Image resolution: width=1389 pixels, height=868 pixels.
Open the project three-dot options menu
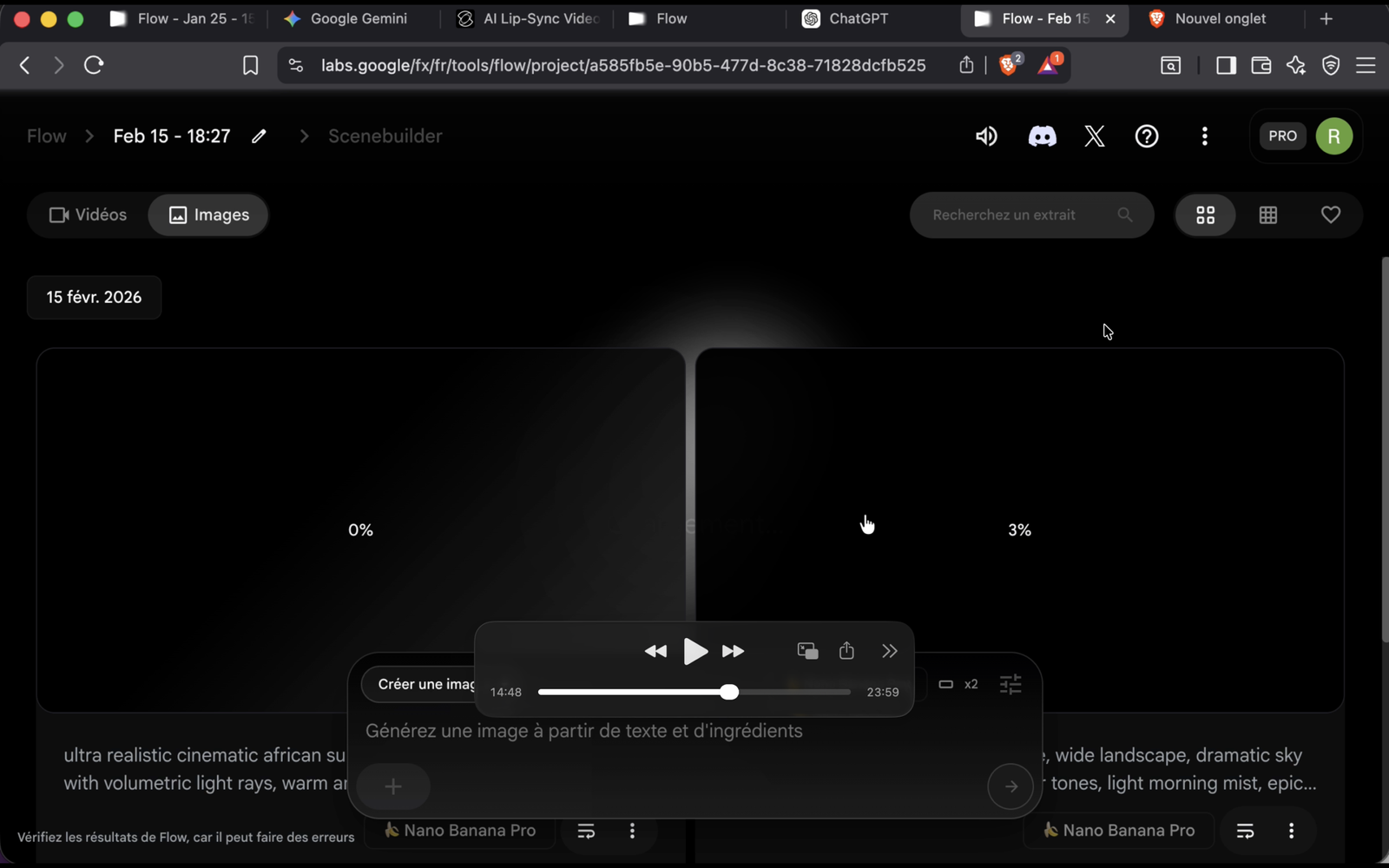(x=1204, y=136)
